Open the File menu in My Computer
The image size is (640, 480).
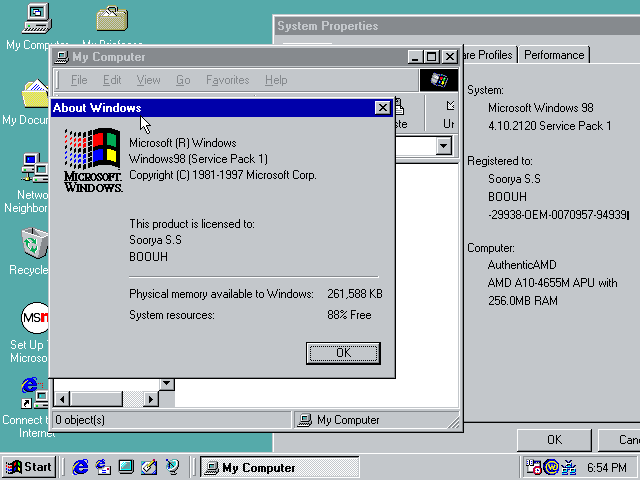79,80
